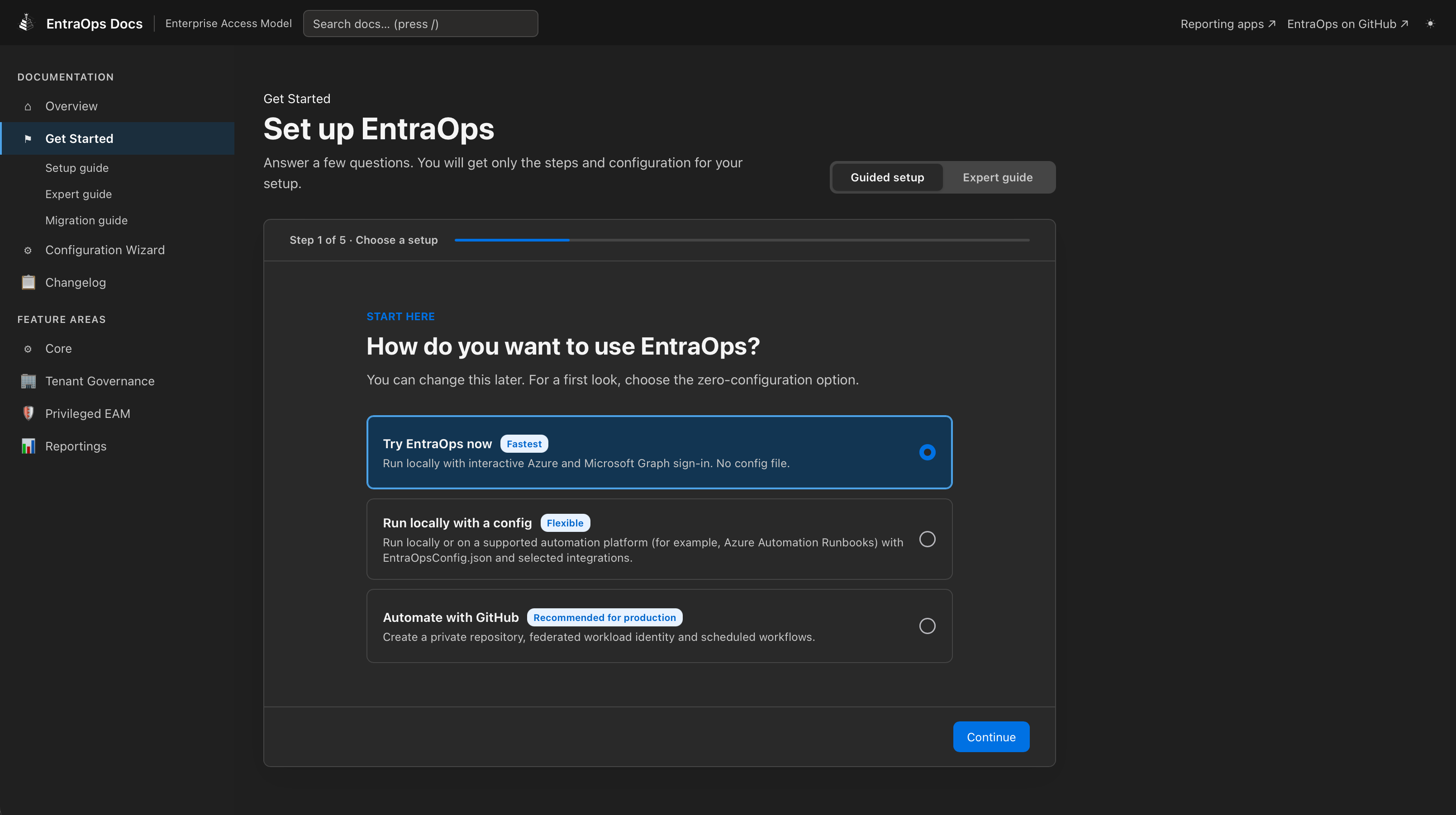Click the EntraOps Docs title link

pos(95,24)
